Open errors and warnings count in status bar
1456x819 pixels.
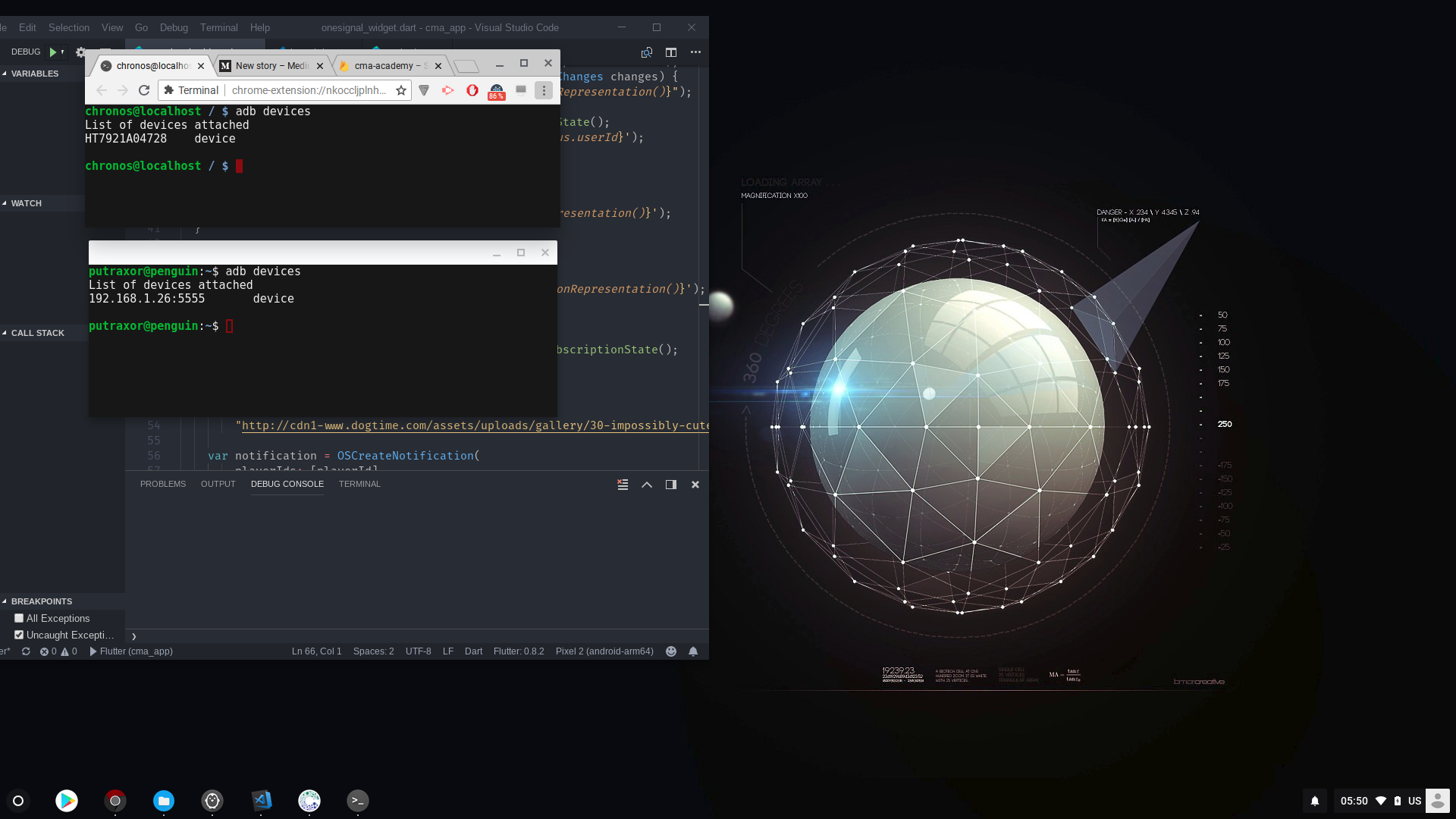pos(58,651)
